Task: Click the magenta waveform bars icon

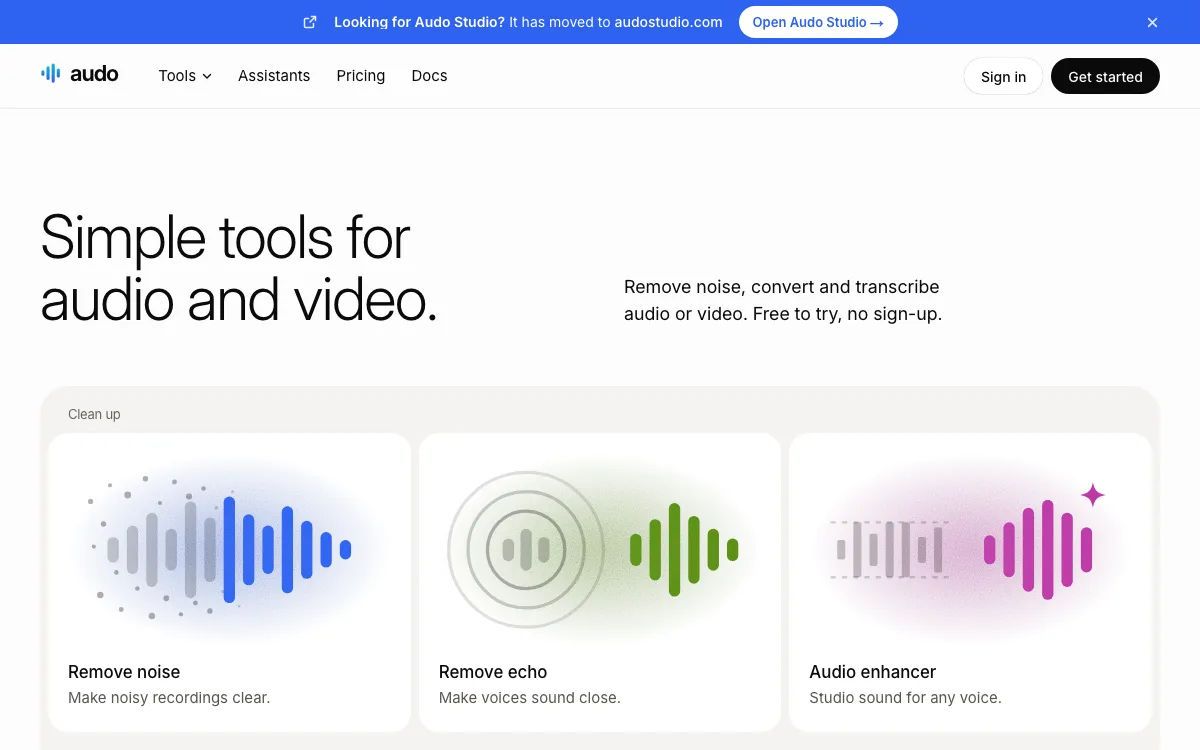Action: 1038,549
